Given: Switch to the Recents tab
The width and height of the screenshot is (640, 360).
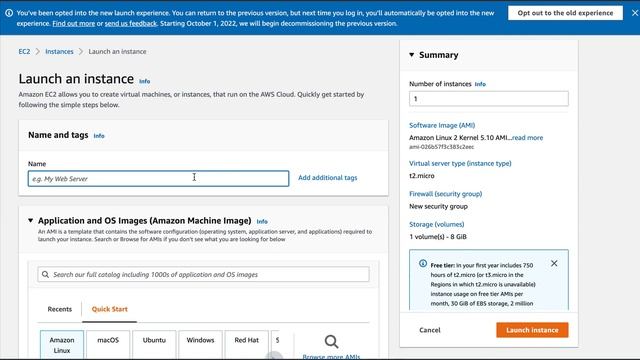Looking at the screenshot, I should pyautogui.click(x=60, y=309).
